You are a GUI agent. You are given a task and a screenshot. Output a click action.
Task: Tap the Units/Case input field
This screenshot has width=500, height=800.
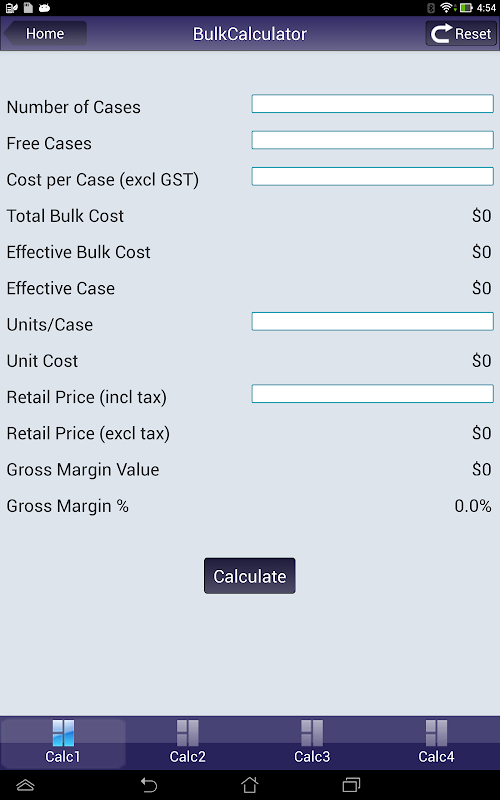tap(372, 321)
